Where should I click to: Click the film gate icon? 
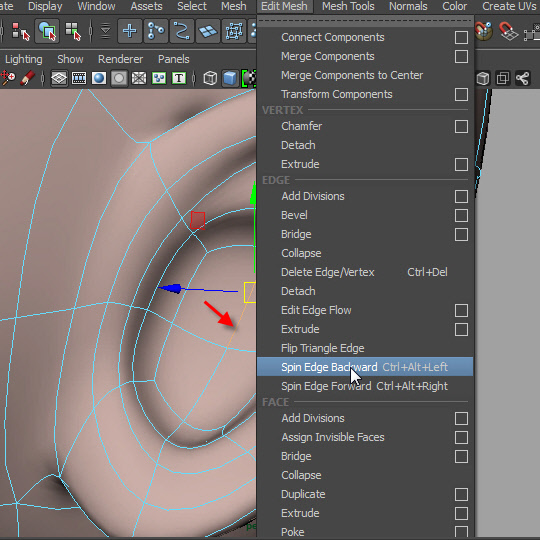[x=79, y=78]
